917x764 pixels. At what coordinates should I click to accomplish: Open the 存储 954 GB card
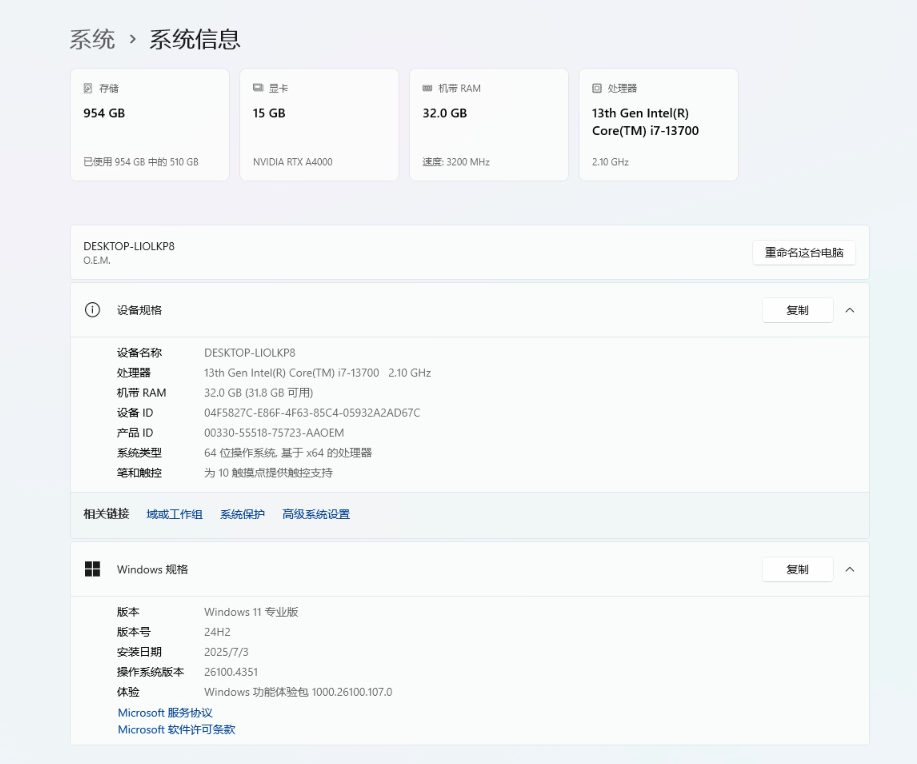pyautogui.click(x=150, y=125)
